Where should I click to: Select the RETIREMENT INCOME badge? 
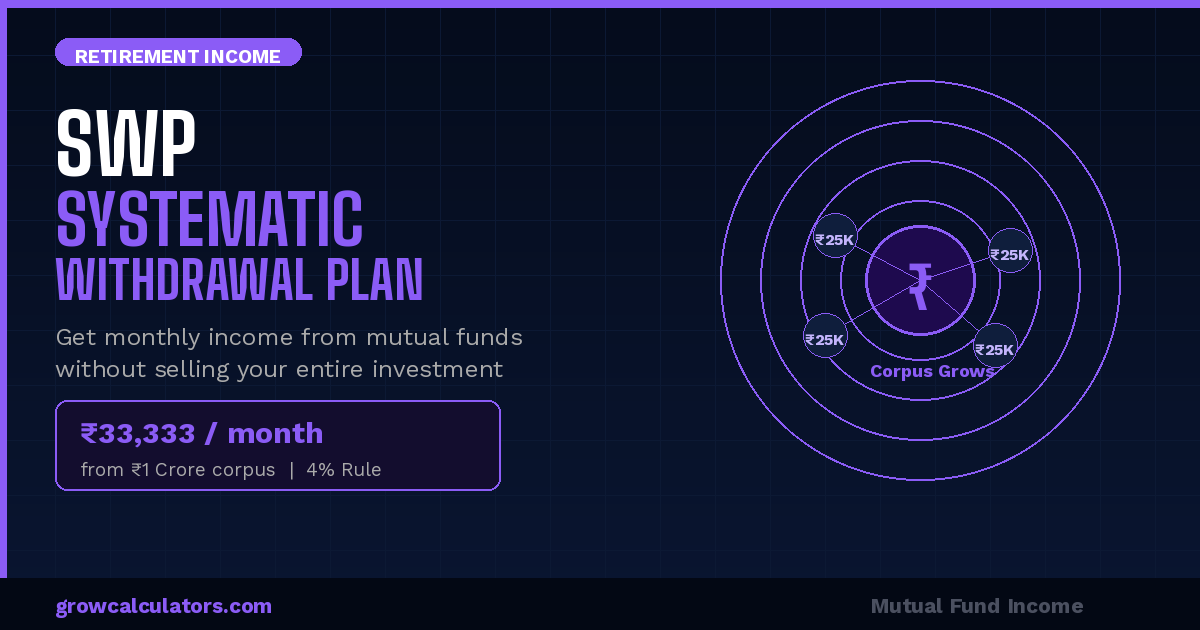pyautogui.click(x=178, y=54)
